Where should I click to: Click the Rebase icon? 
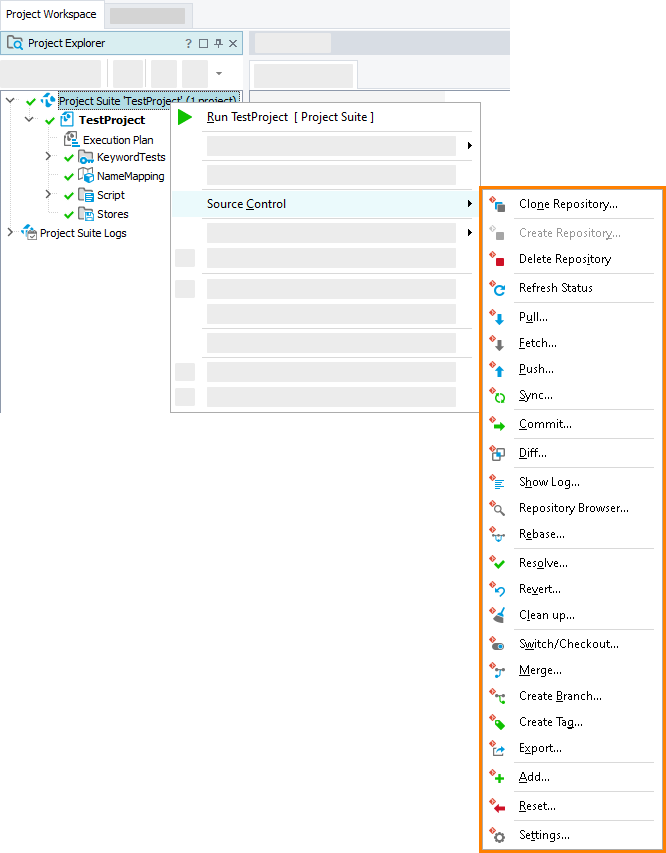(x=497, y=535)
